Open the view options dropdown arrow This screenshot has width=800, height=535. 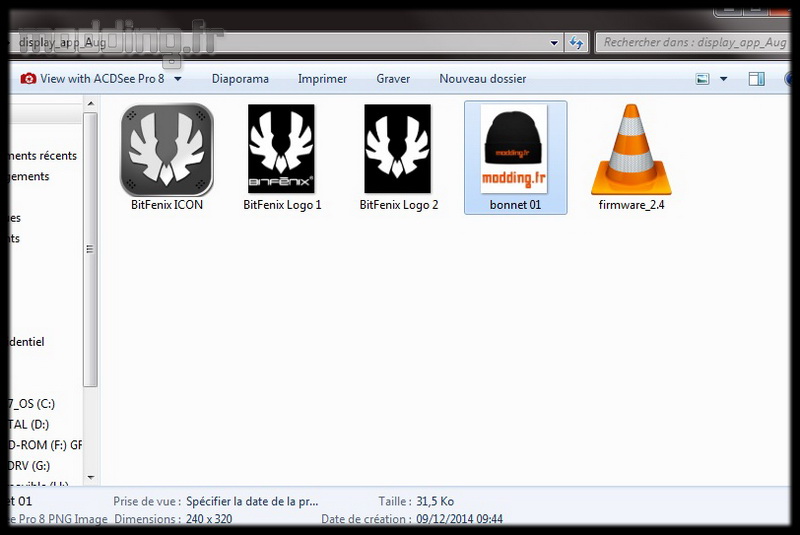tap(723, 79)
